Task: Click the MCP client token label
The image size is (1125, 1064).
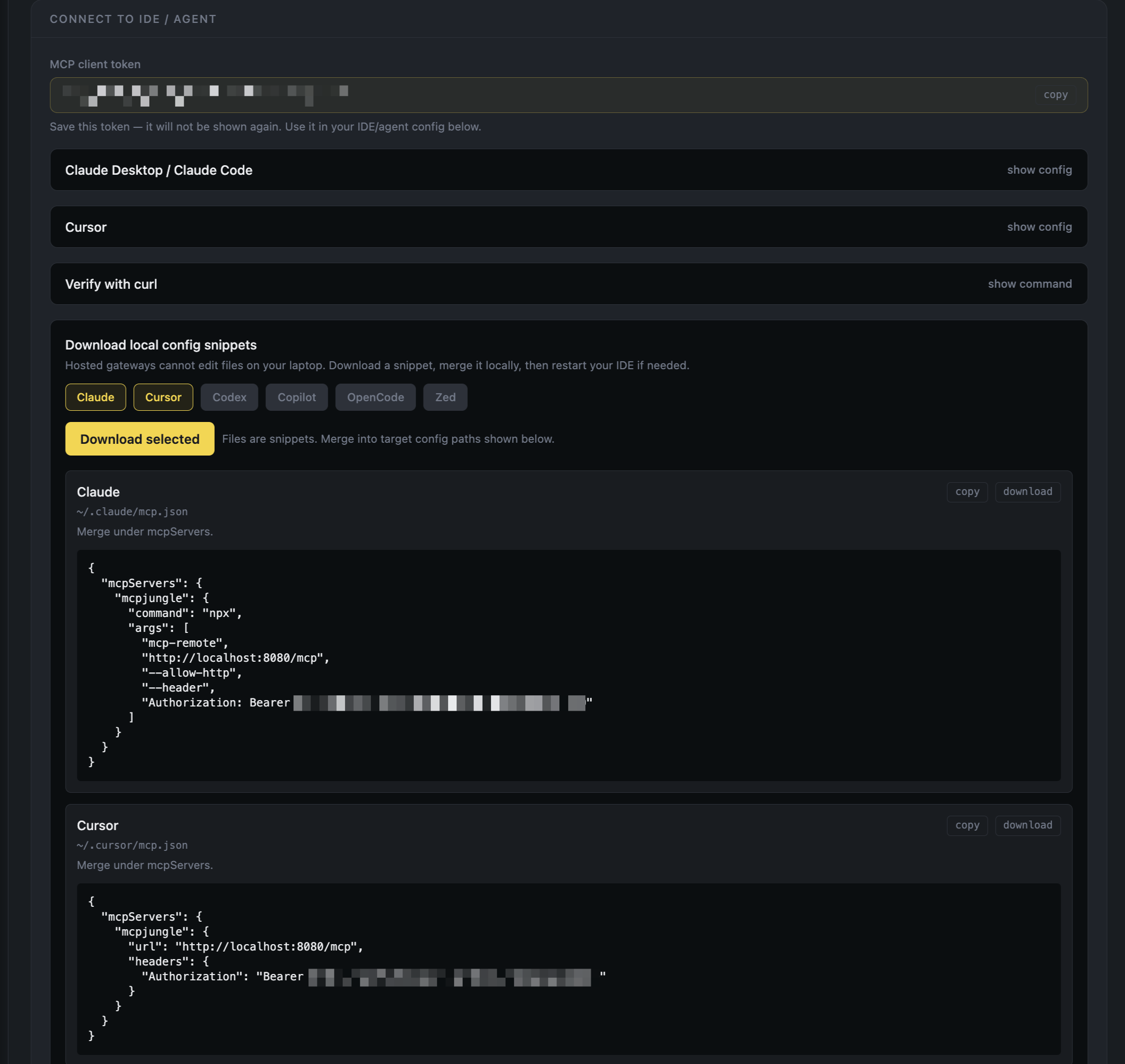Action: point(95,64)
